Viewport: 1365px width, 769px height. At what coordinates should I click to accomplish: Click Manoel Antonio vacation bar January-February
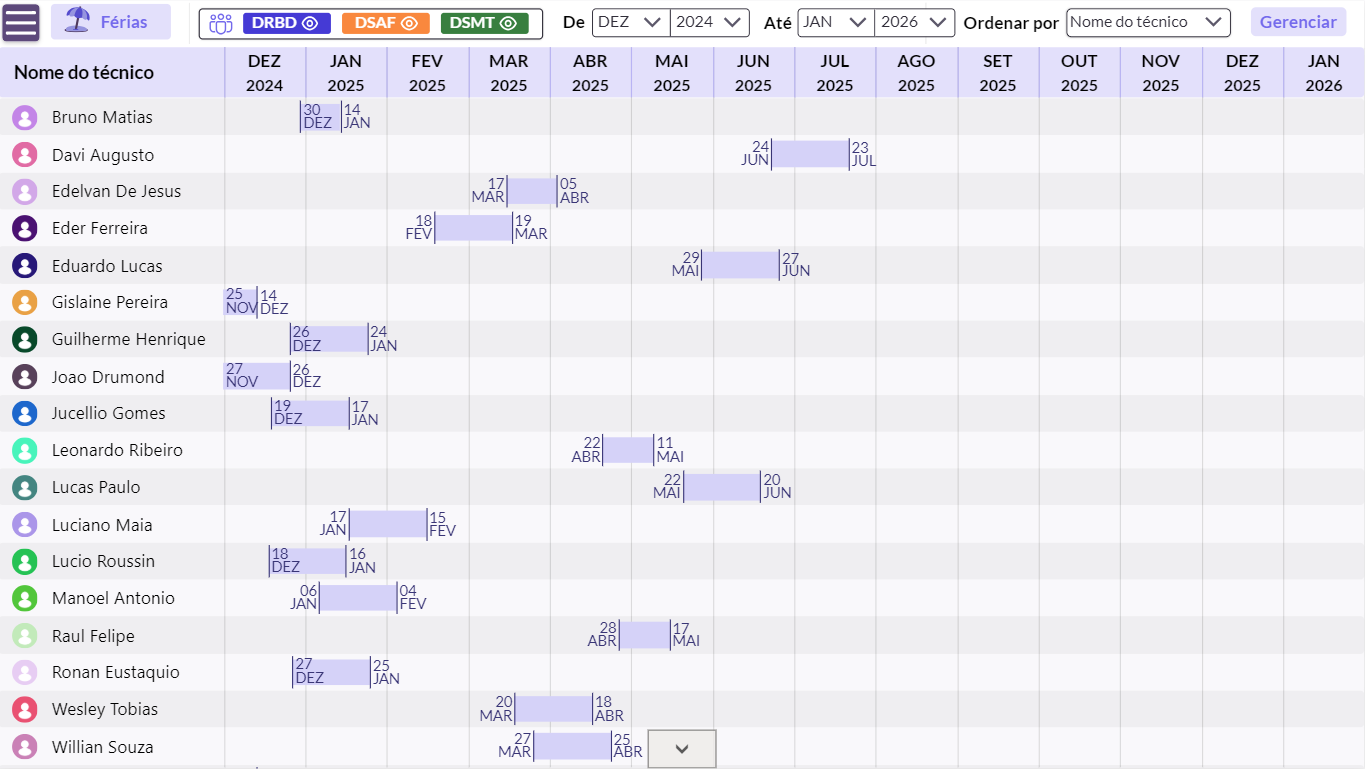click(358, 598)
